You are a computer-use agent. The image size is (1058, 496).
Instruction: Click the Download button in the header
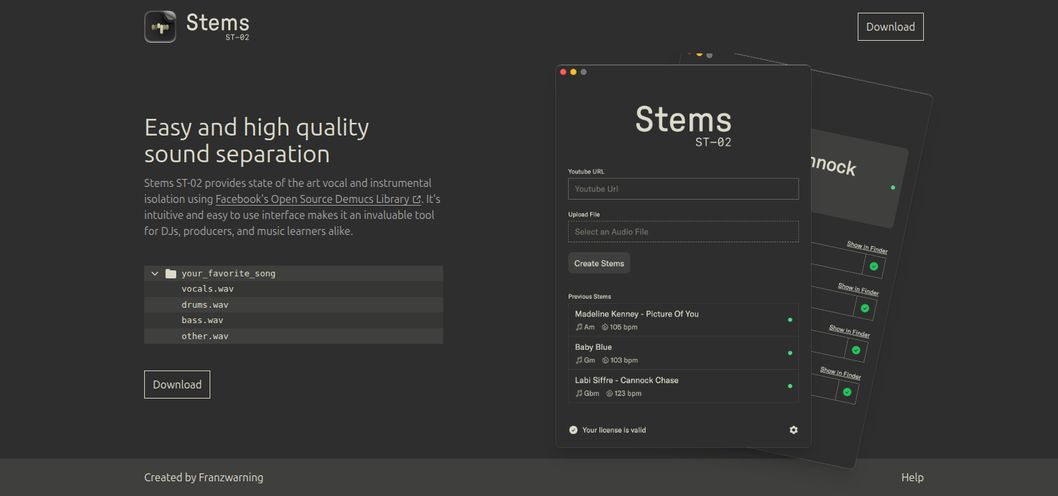click(x=890, y=27)
